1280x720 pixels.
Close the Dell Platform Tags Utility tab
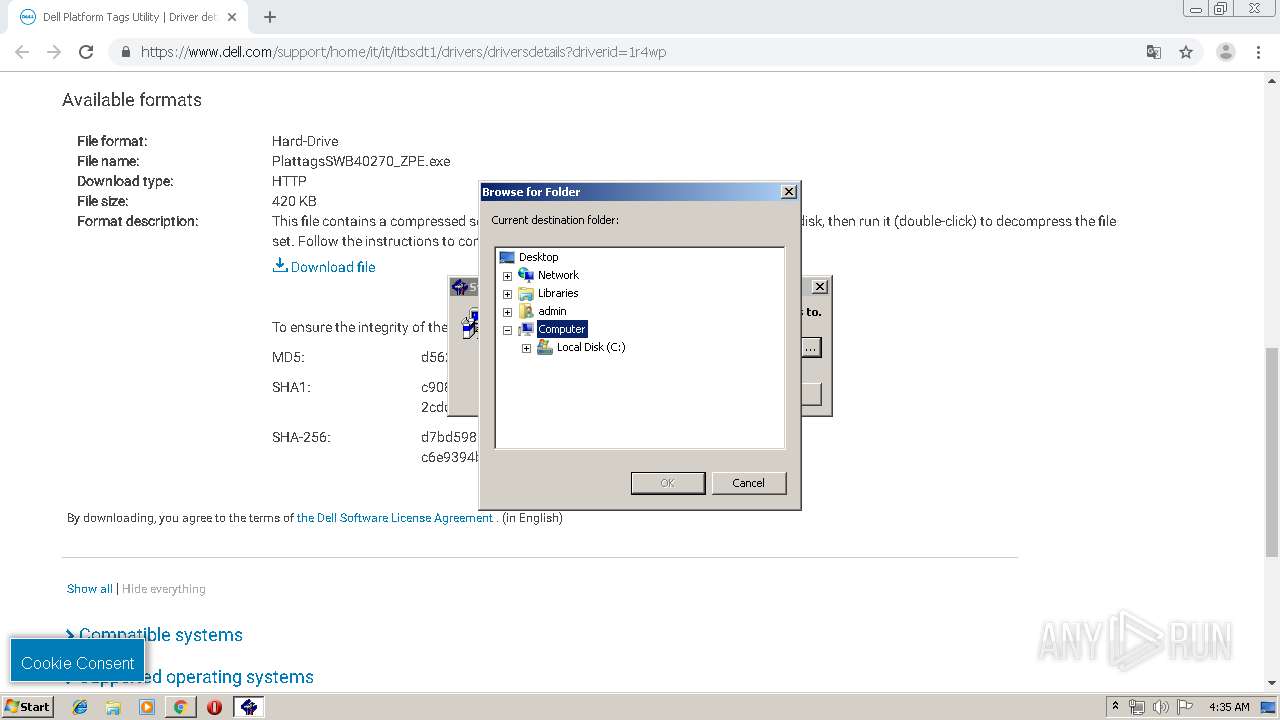[232, 17]
